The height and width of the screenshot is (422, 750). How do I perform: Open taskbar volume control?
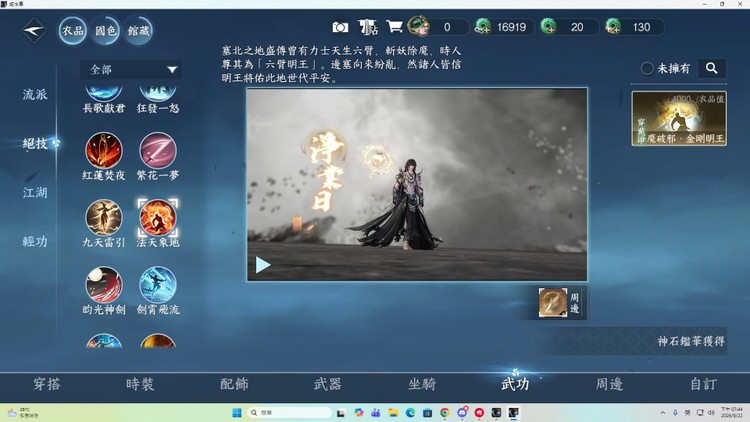point(711,412)
